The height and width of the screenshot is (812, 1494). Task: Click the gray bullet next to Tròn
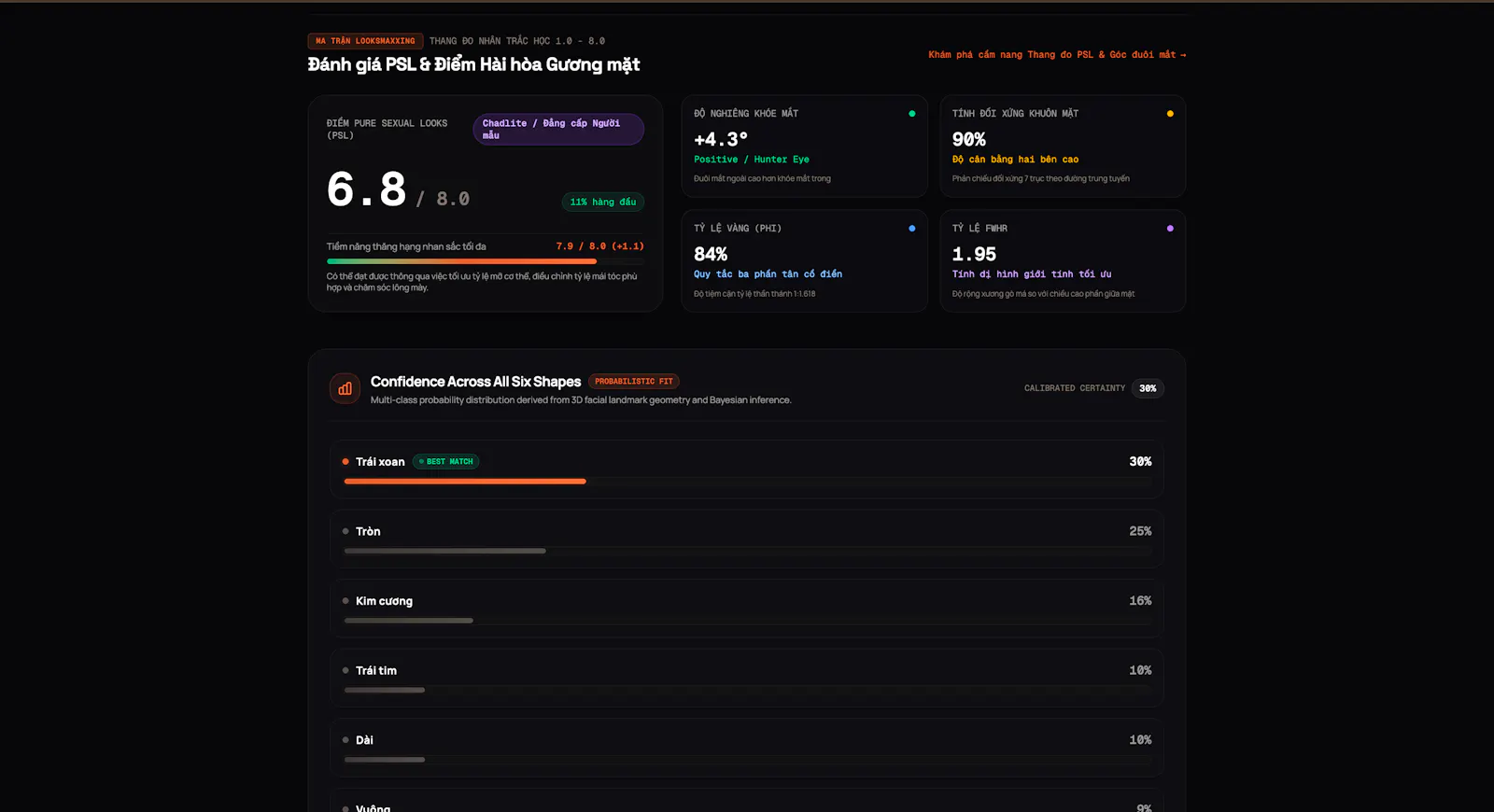pyautogui.click(x=345, y=531)
